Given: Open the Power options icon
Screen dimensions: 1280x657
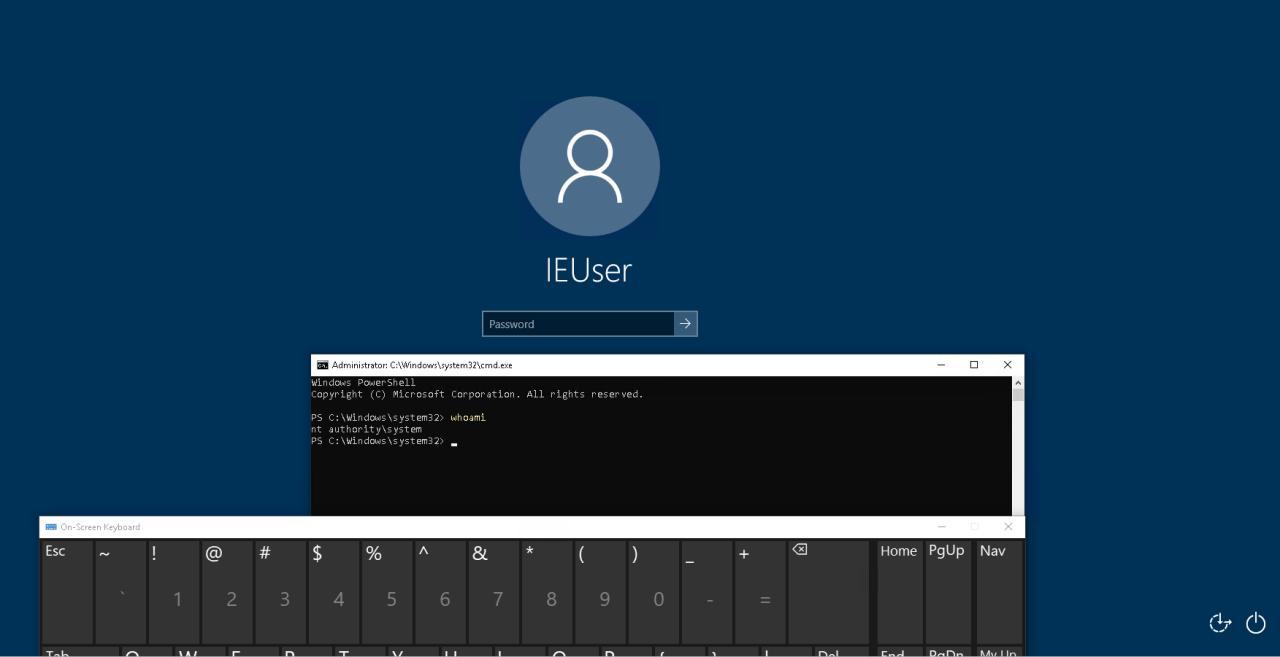Looking at the screenshot, I should point(1256,623).
